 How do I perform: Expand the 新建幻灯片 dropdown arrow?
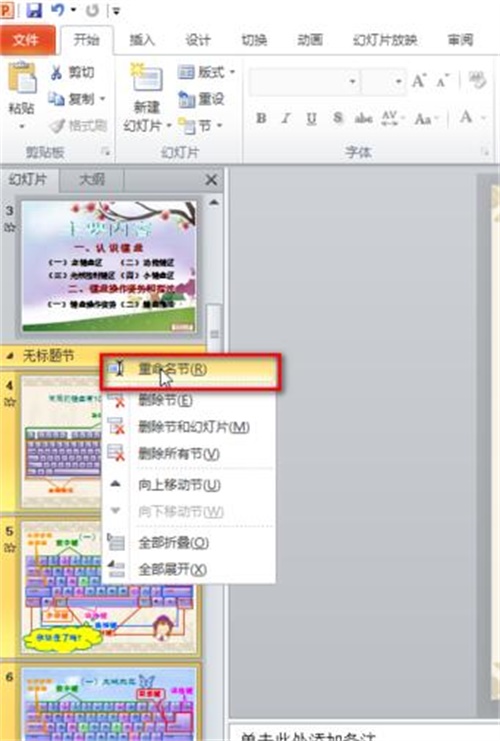coord(169,126)
